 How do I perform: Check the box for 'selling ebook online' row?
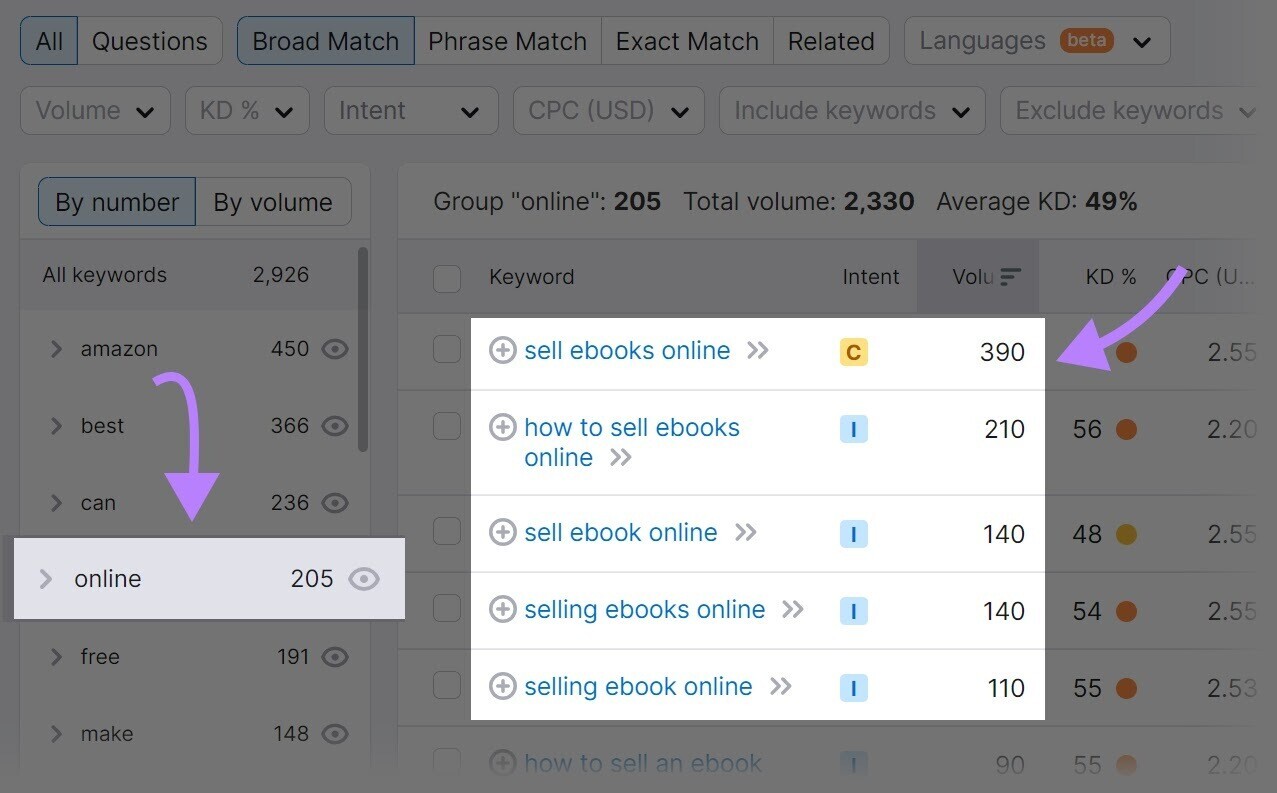tap(447, 685)
